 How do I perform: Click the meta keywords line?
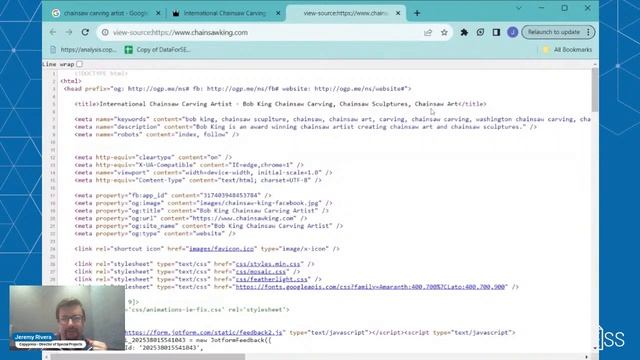pyautogui.click(x=332, y=119)
